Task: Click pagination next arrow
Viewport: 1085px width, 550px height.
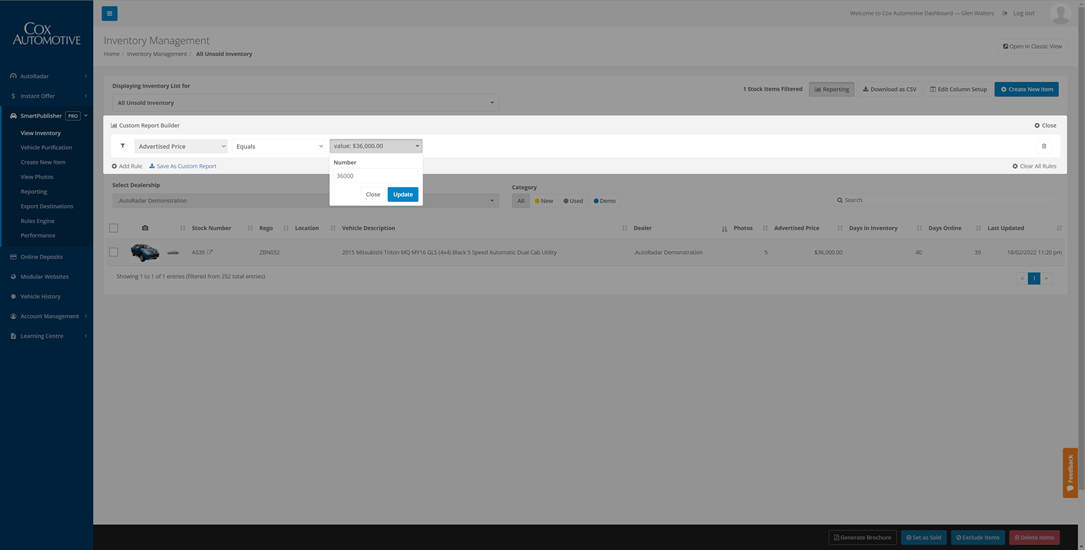Action: (1046, 278)
